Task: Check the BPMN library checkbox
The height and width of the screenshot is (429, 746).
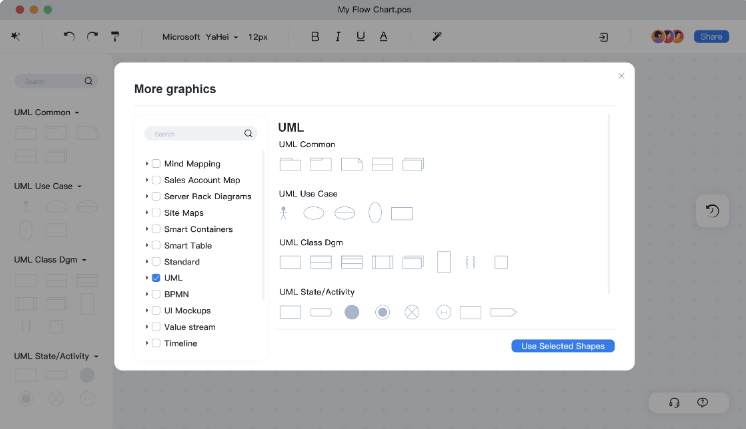Action: (156, 294)
